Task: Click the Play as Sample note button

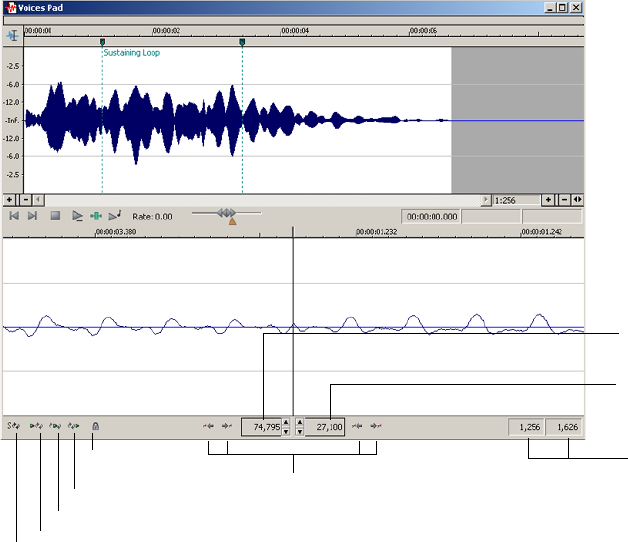Action: coord(115,216)
